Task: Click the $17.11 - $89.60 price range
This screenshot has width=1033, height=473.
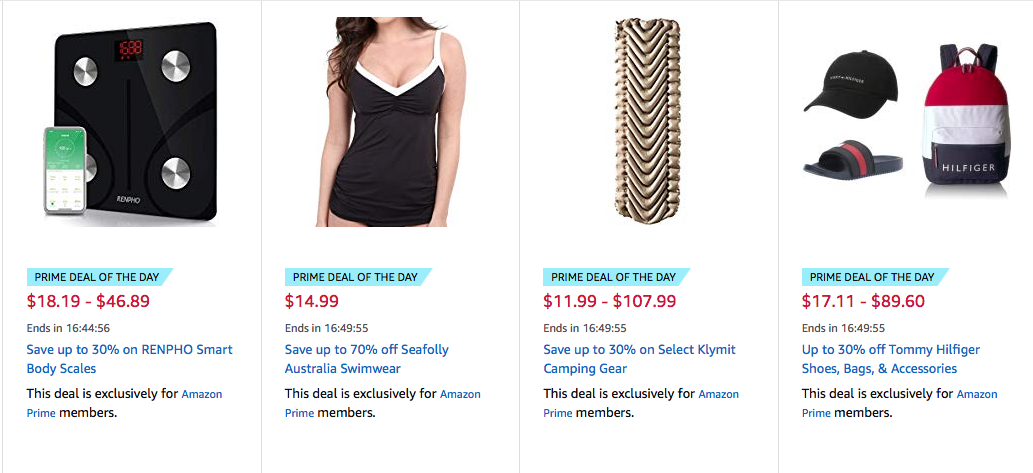Action: pyautogui.click(x=863, y=301)
